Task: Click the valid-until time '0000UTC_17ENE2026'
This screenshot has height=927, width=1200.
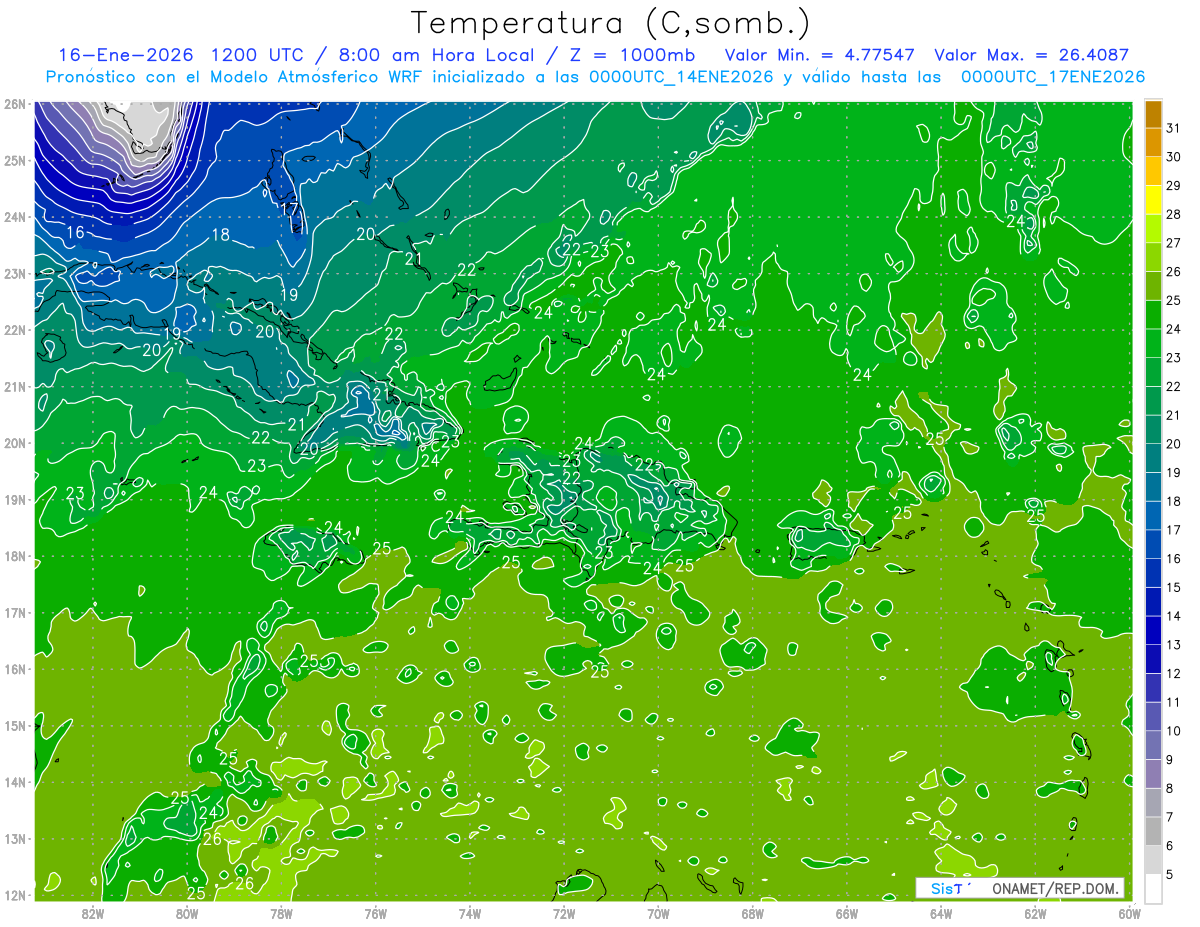Action: [x=1052, y=77]
